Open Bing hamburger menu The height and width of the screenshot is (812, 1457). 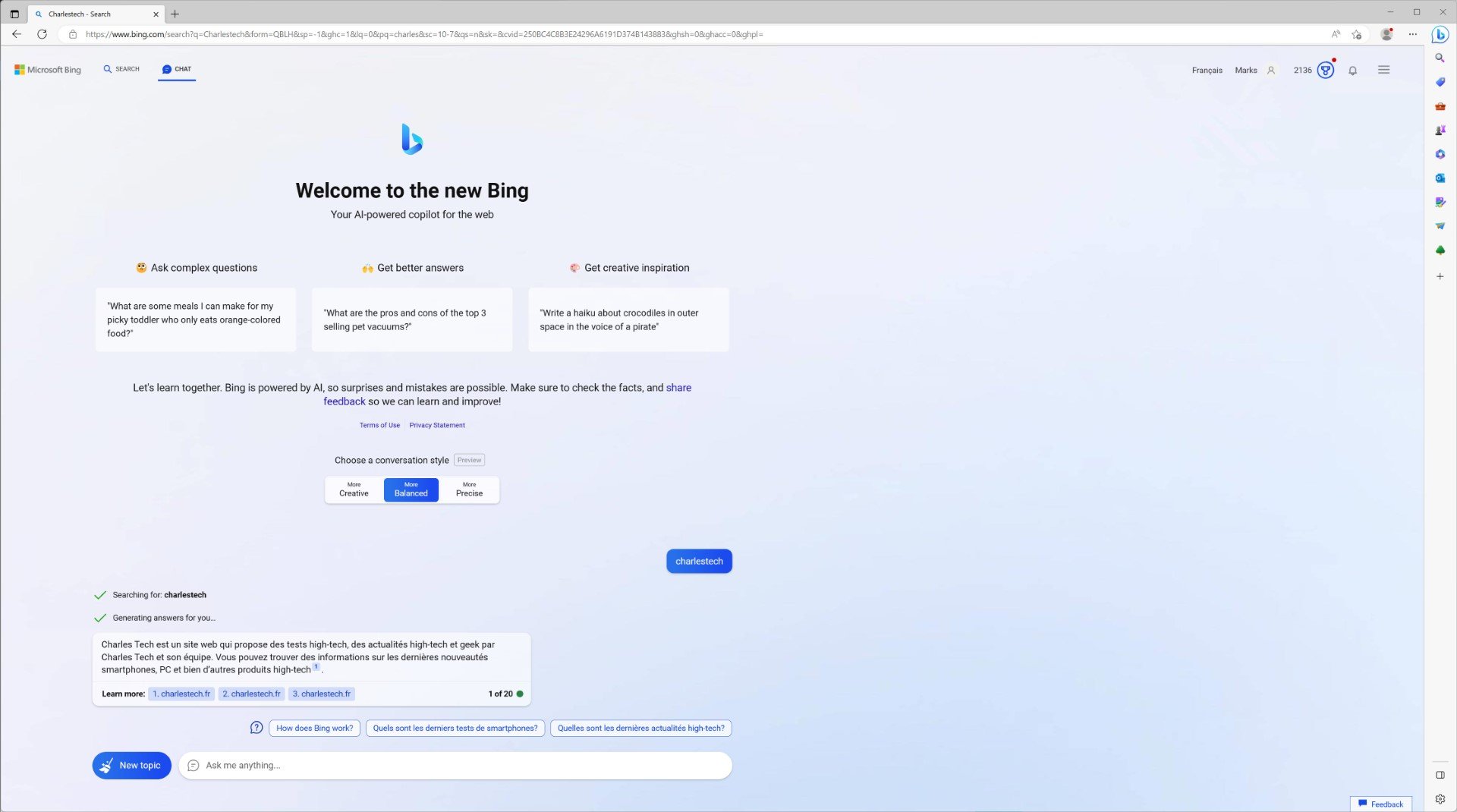(x=1383, y=70)
